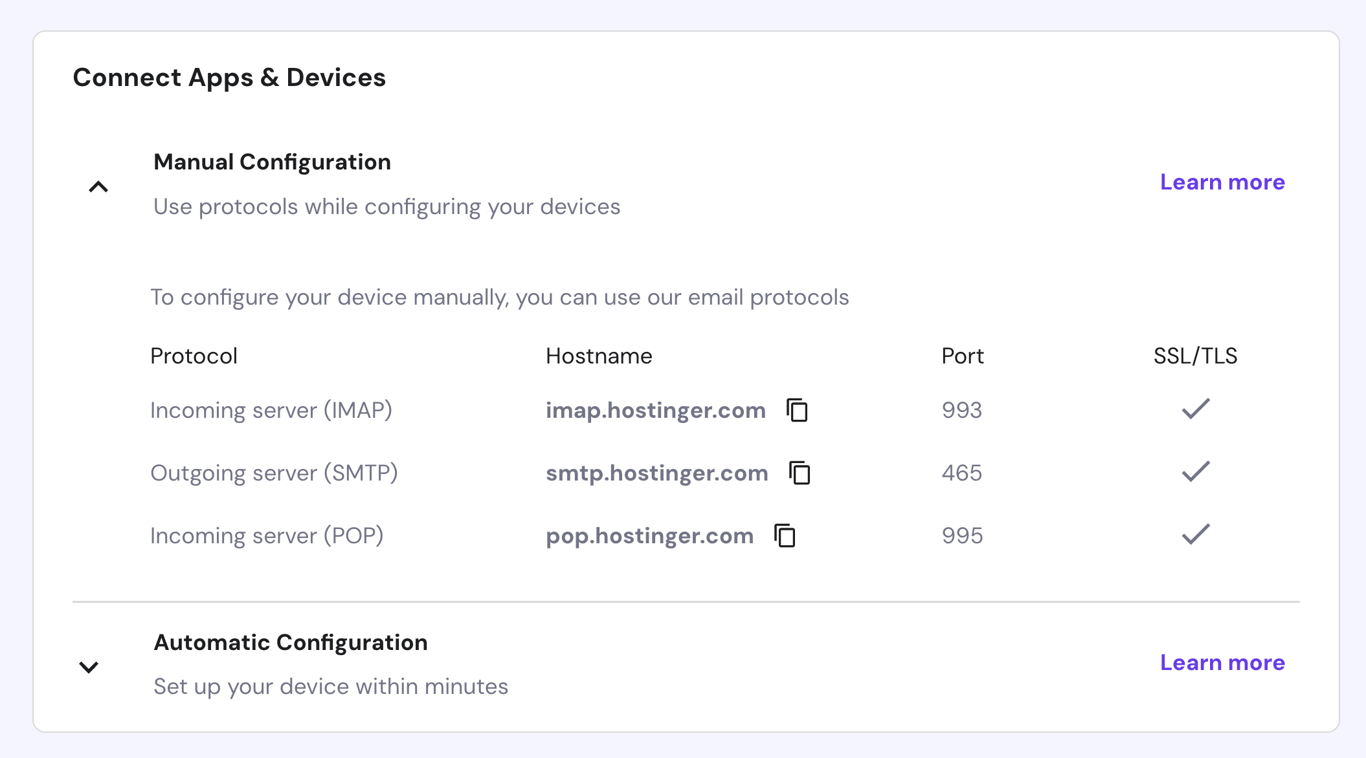Image resolution: width=1366 pixels, height=758 pixels.
Task: Copy the smtp.hostinger.com hostname
Action: (799, 473)
